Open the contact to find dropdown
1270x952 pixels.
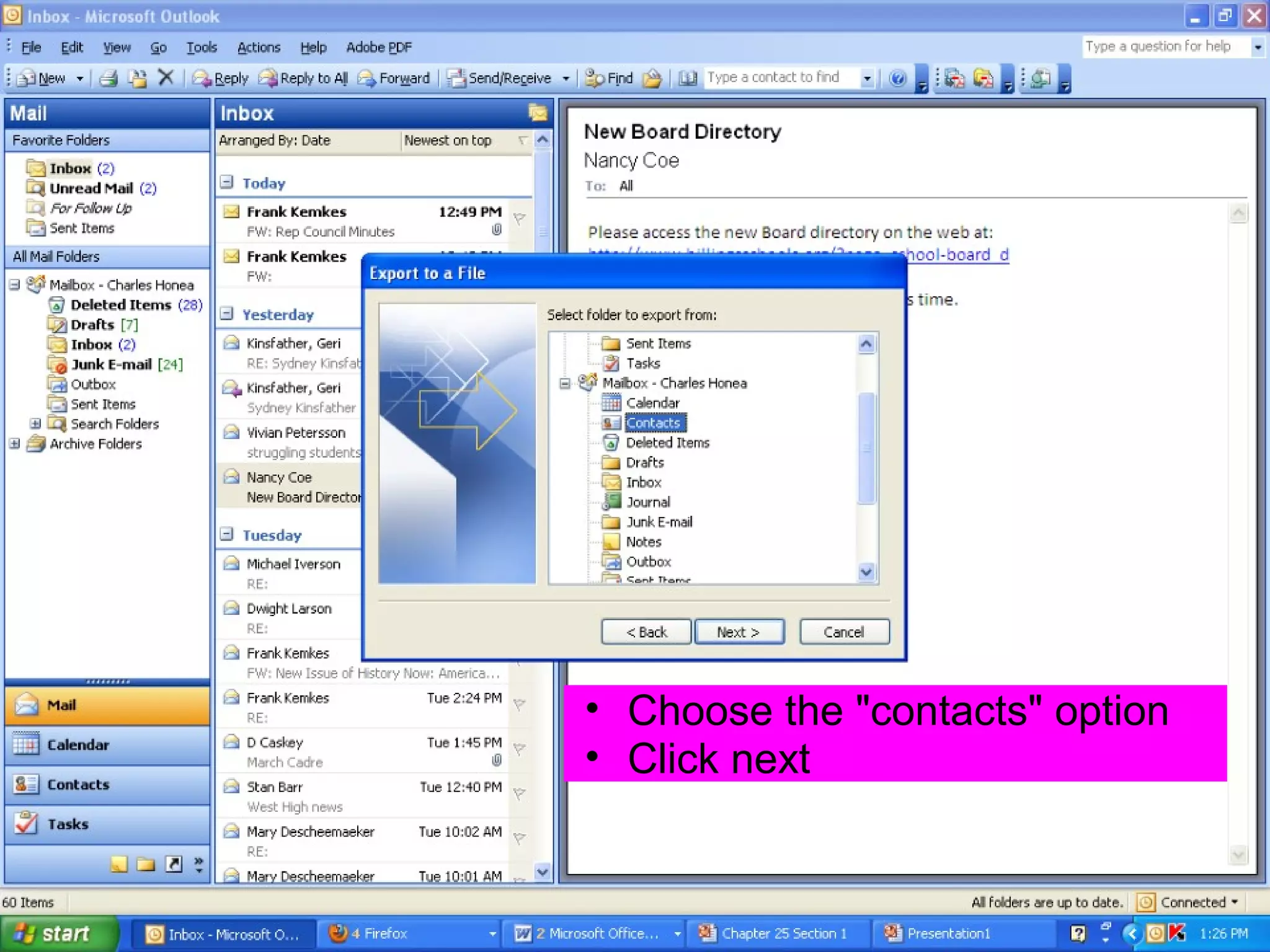pyautogui.click(x=867, y=78)
